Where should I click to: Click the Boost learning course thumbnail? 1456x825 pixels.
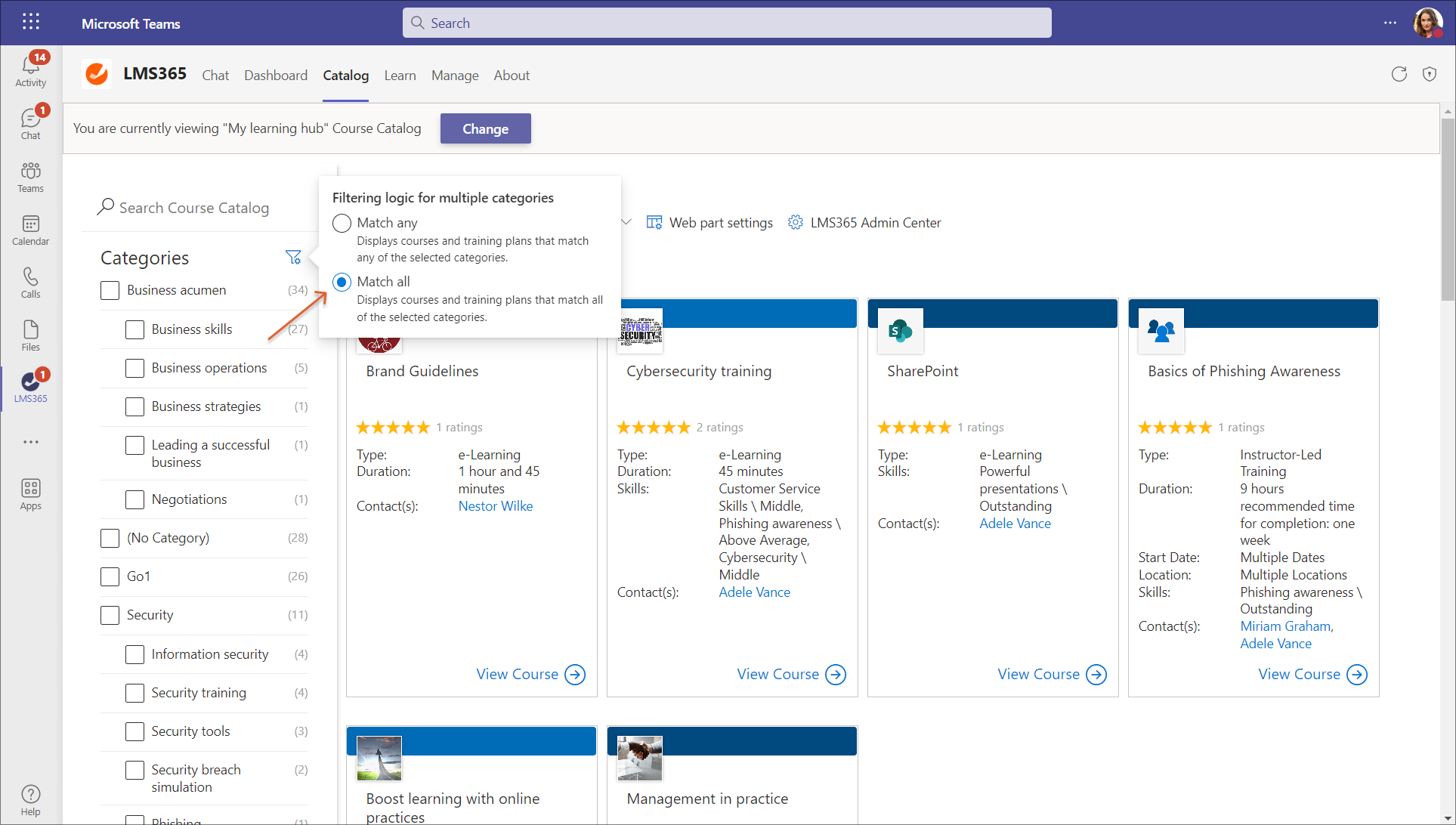pos(379,758)
